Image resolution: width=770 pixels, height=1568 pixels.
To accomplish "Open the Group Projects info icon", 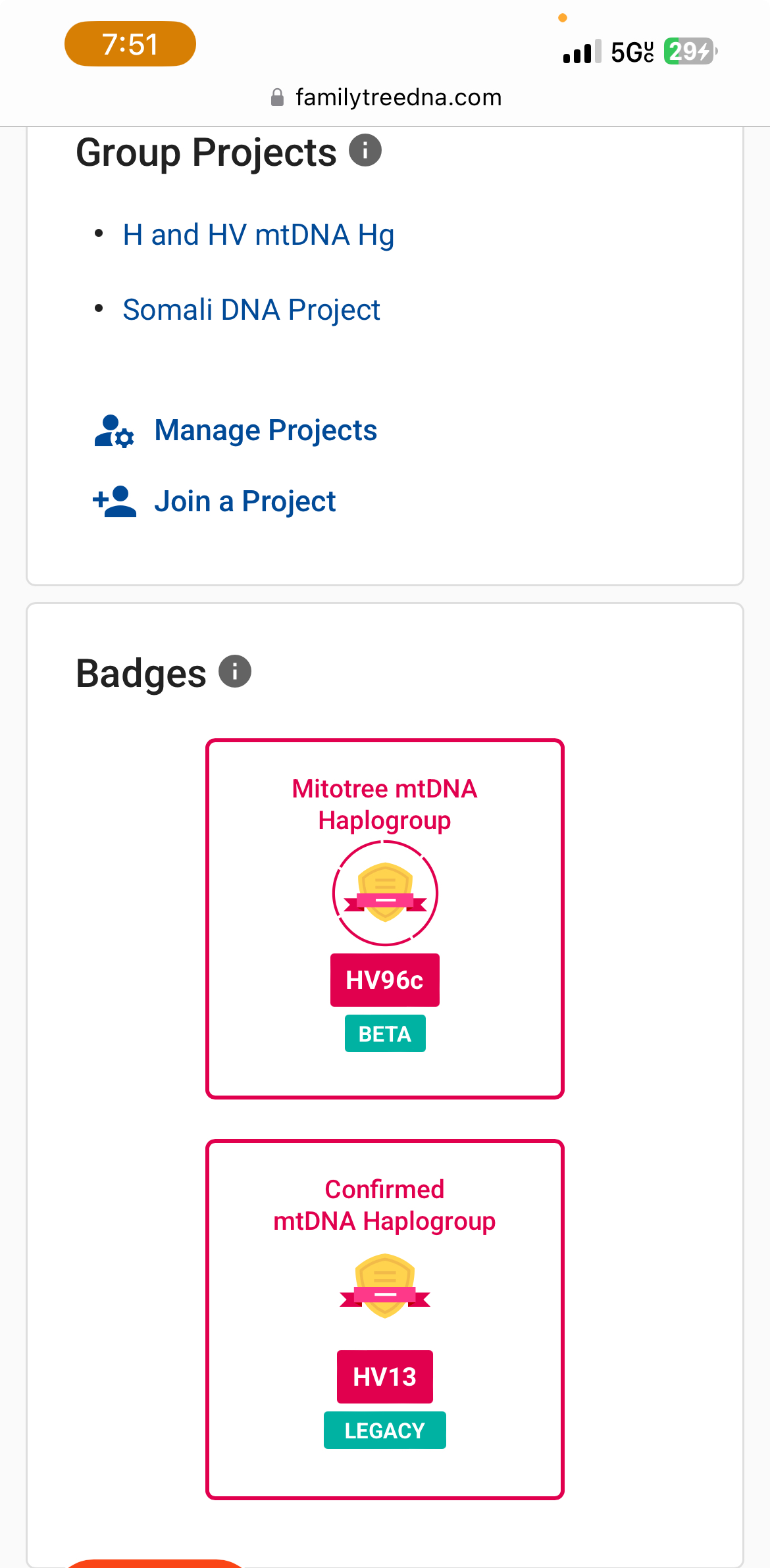I will click(365, 150).
